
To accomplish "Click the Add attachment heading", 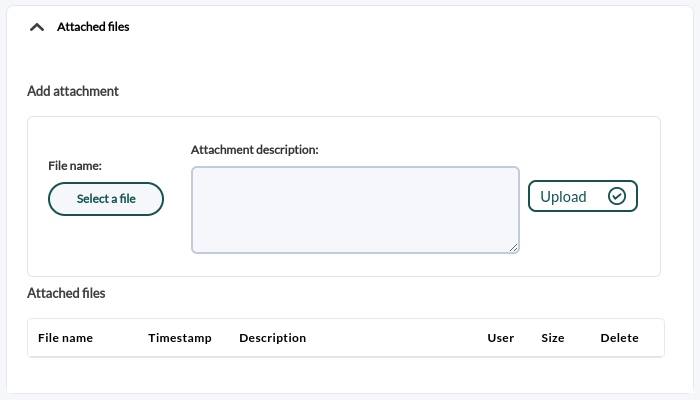I will click(73, 91).
